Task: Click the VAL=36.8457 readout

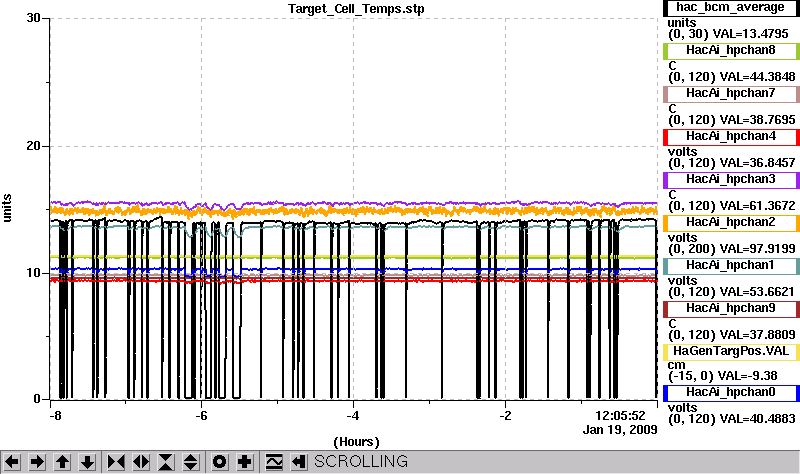Action: tap(757, 163)
